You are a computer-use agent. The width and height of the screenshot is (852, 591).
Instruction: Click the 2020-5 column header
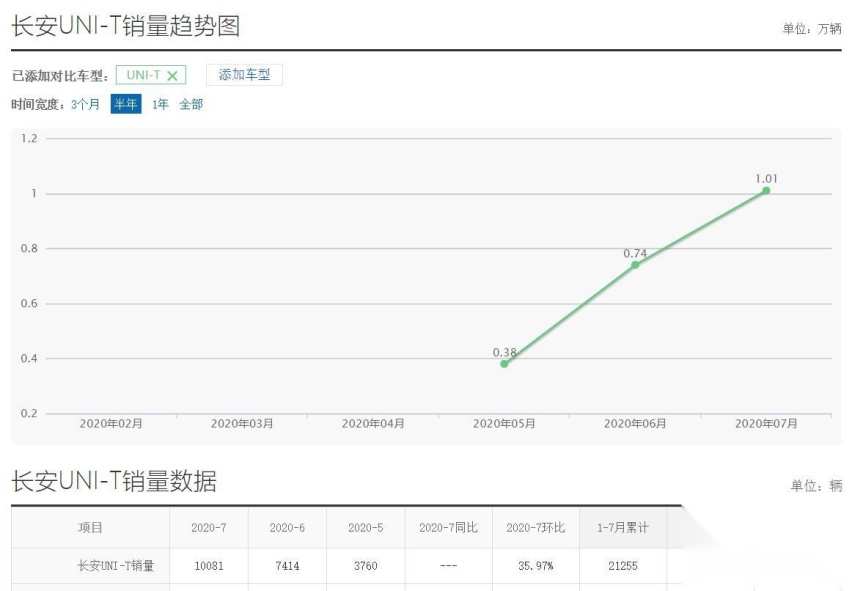point(366,527)
